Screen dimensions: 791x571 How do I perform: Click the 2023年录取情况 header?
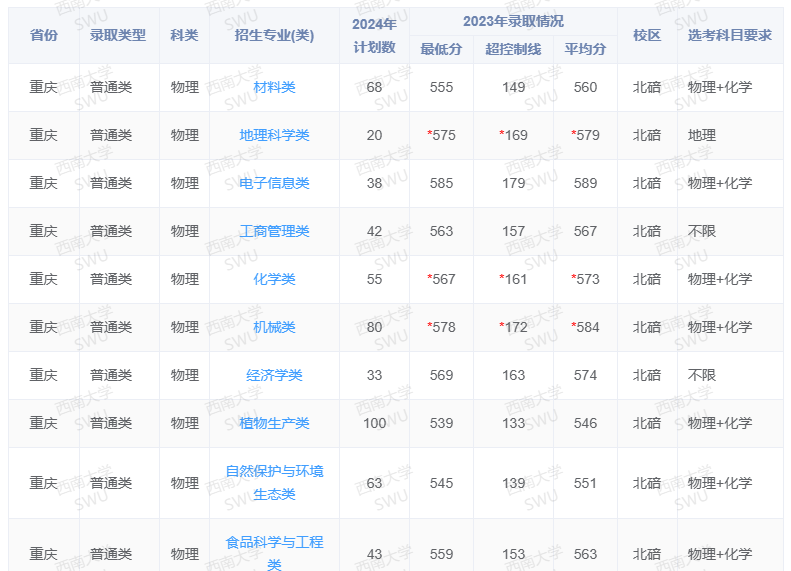pyautogui.click(x=513, y=21)
